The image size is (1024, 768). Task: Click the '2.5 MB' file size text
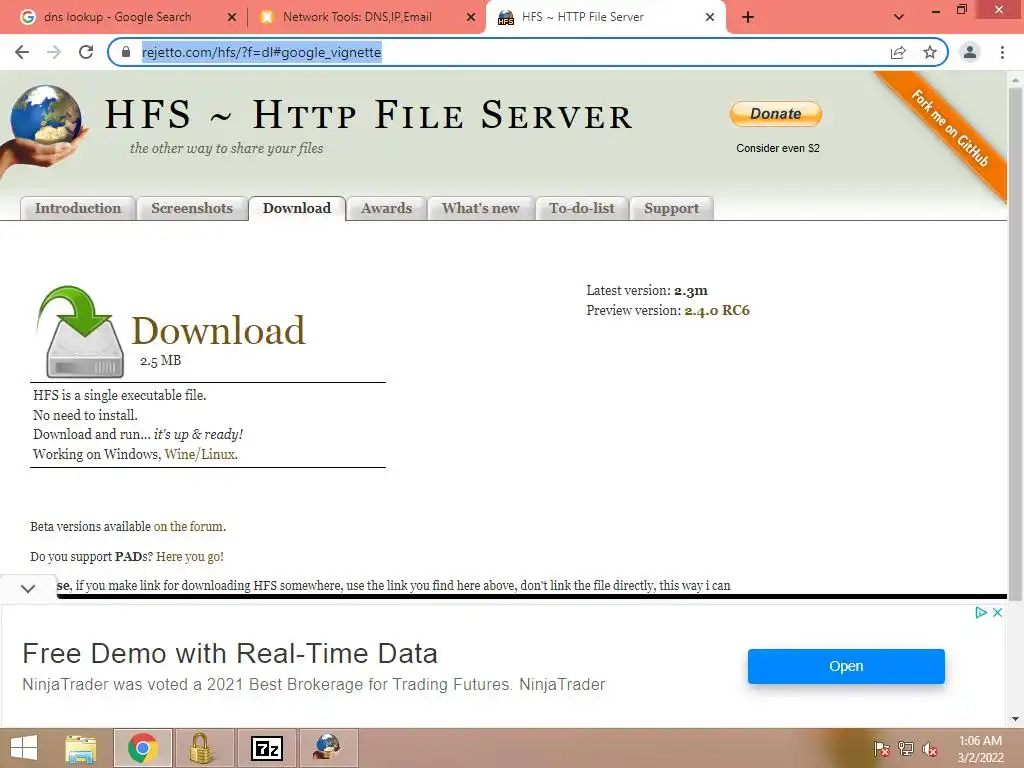[161, 360]
